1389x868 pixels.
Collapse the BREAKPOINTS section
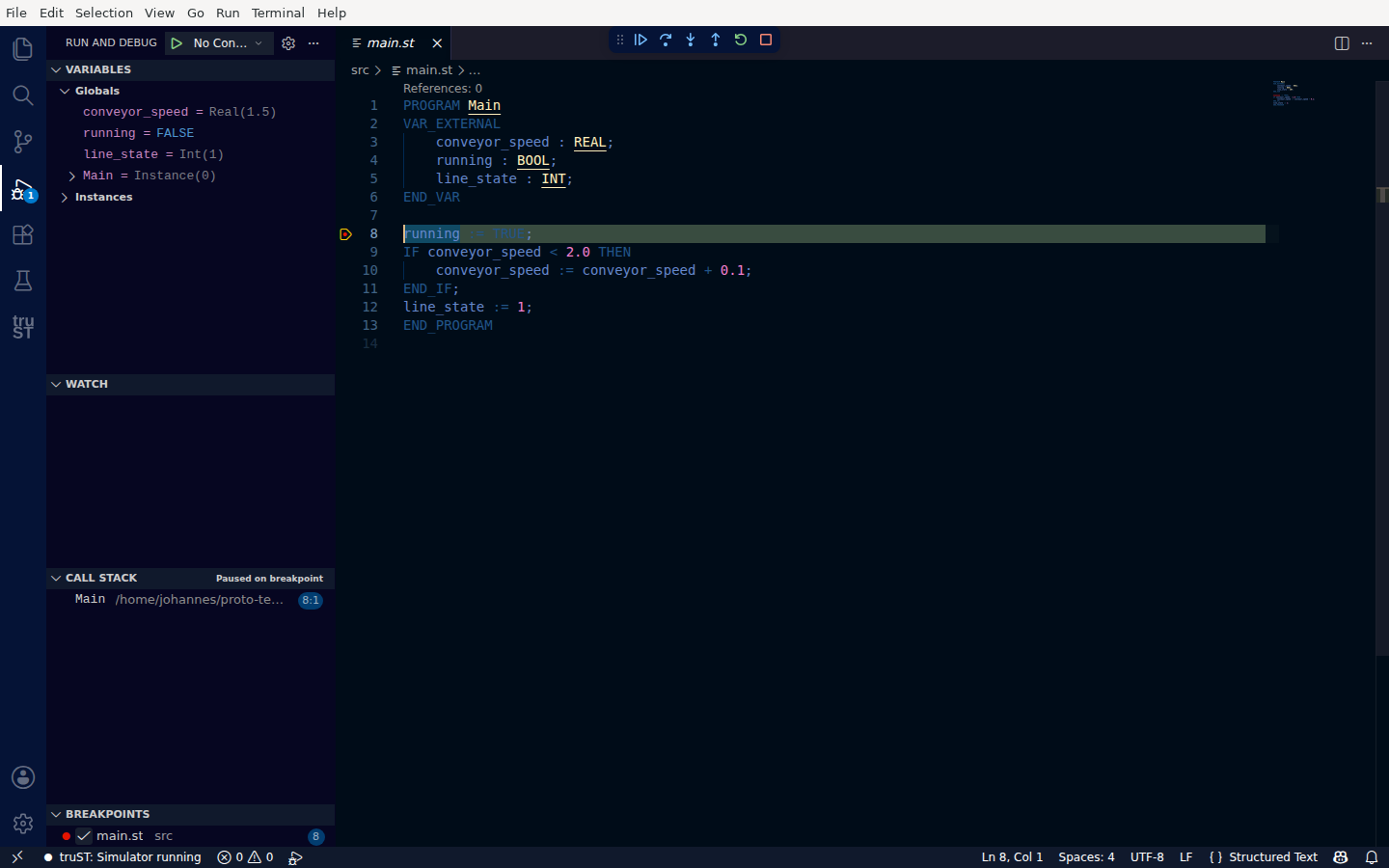190,814
